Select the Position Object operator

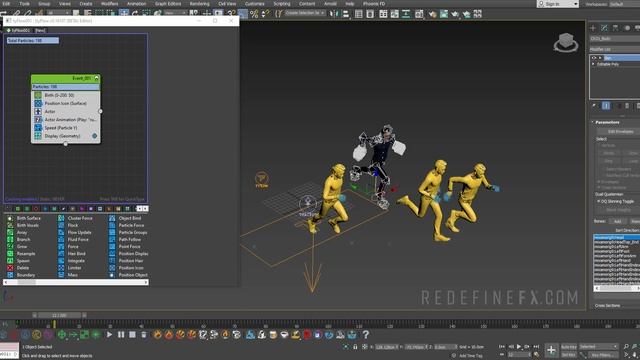pyautogui.click(x=128, y=275)
